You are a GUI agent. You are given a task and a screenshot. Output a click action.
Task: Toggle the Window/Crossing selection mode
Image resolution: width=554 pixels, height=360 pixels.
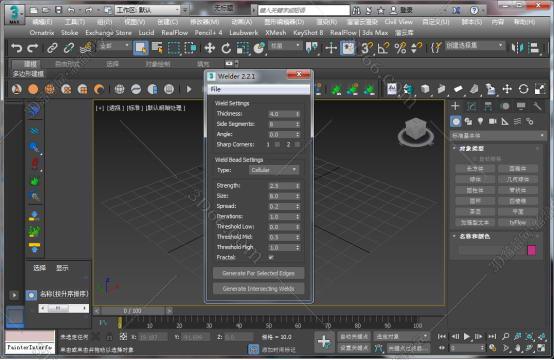click(x=190, y=48)
